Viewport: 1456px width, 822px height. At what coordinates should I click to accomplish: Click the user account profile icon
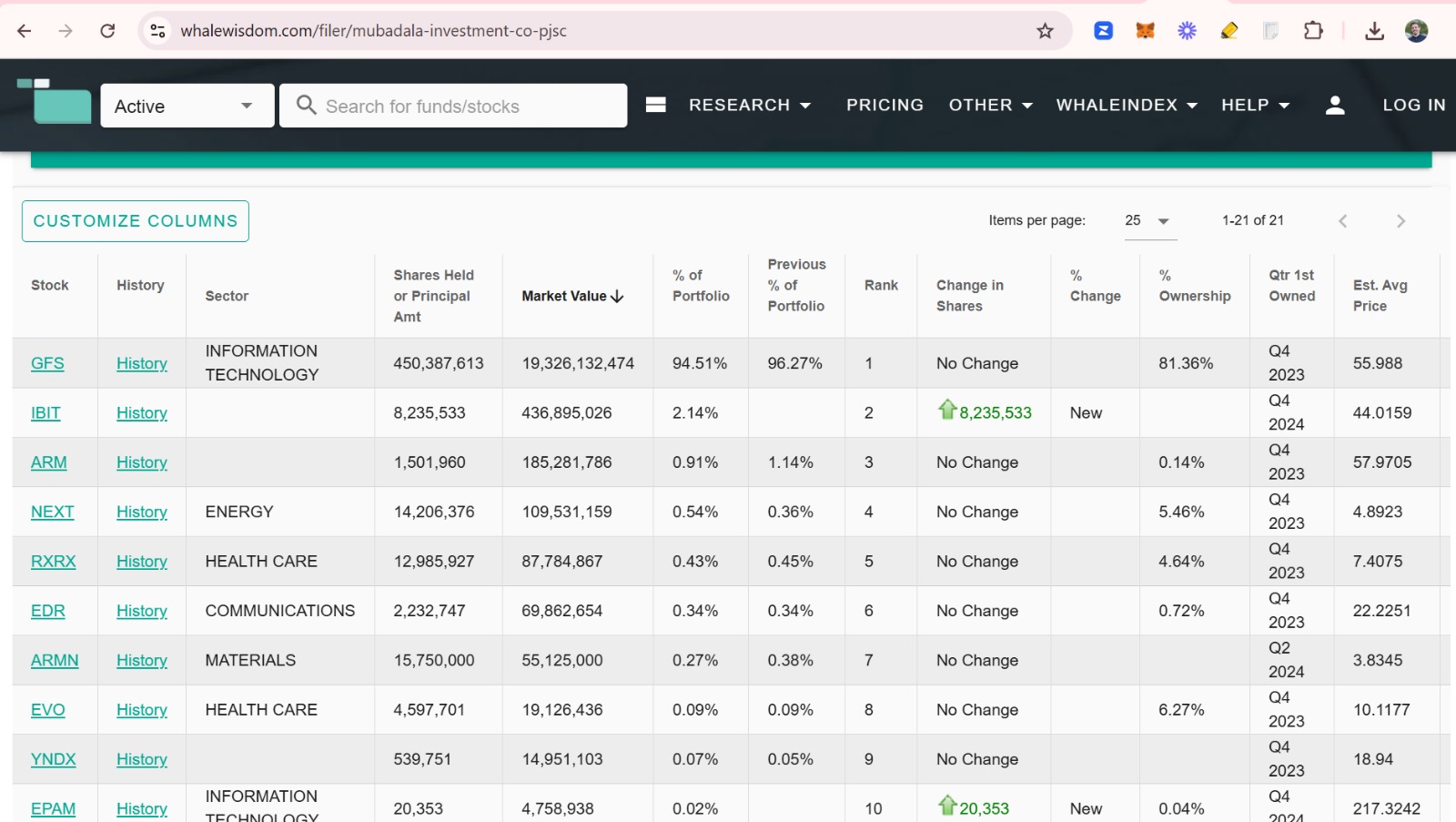click(x=1335, y=106)
